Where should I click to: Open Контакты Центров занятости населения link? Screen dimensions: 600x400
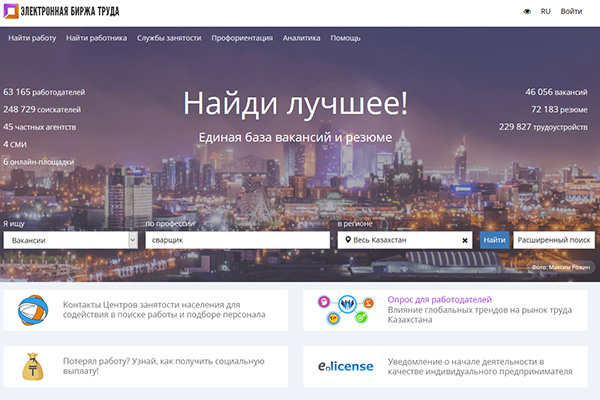tap(164, 310)
